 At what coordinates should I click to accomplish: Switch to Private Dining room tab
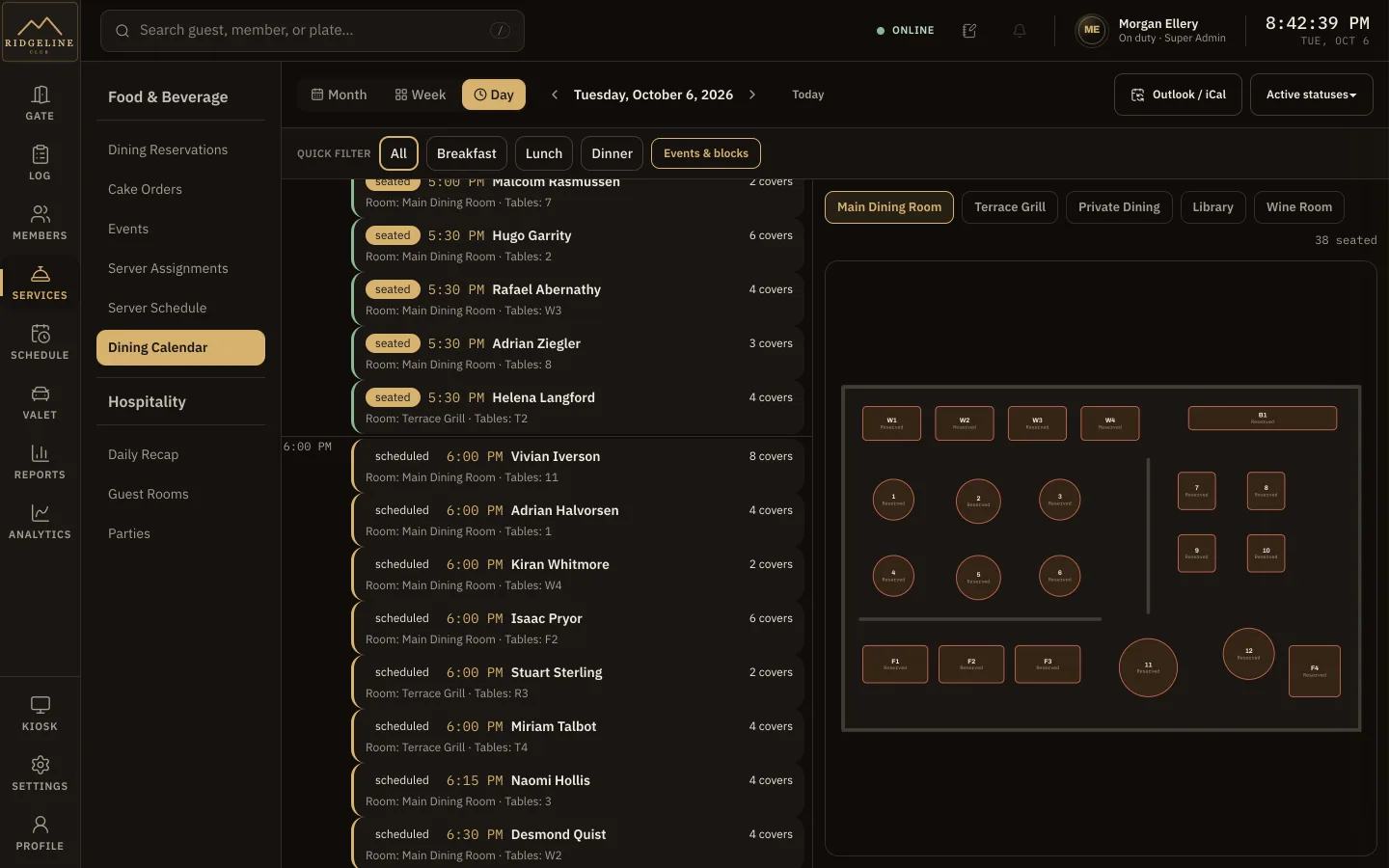1119,207
